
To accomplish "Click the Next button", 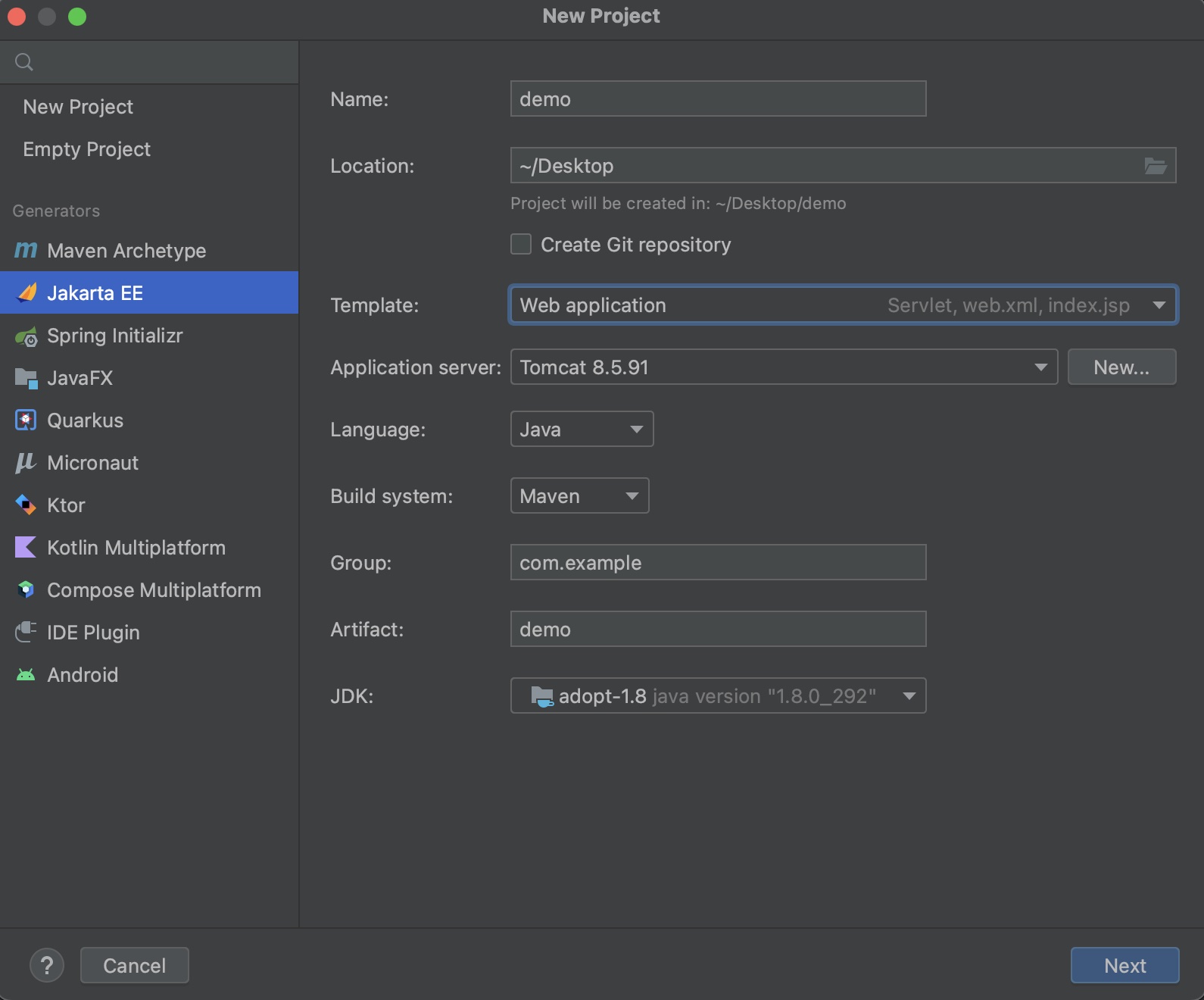I will click(1124, 965).
